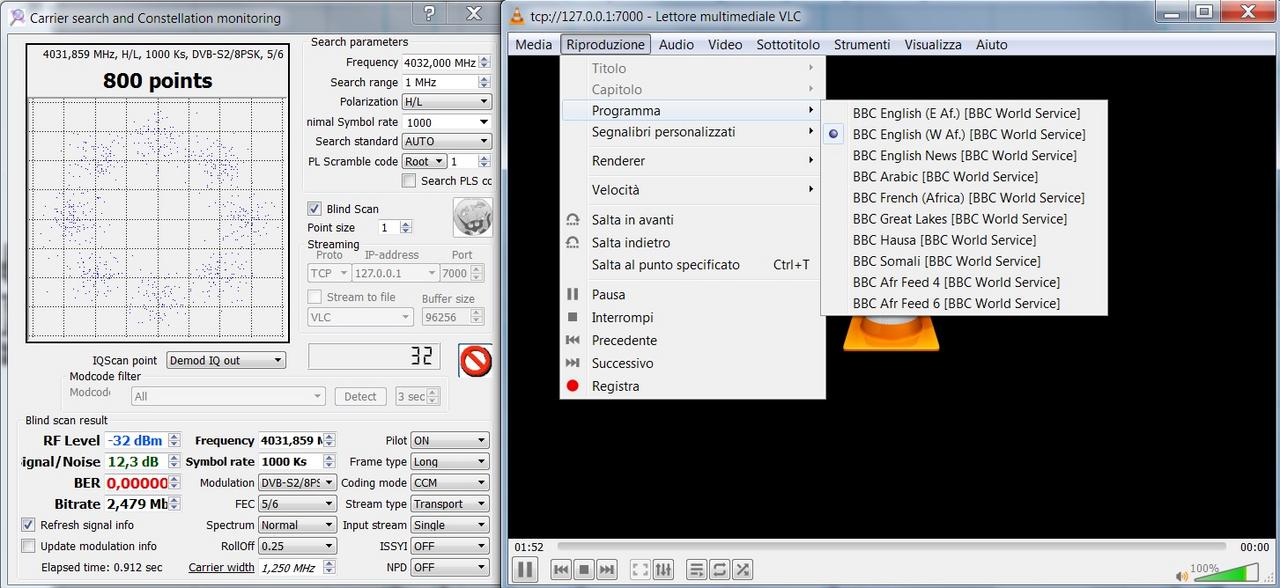This screenshot has height=588, width=1280.
Task: Open Segnalibri personalizzati submenu entry
Action: 691,132
